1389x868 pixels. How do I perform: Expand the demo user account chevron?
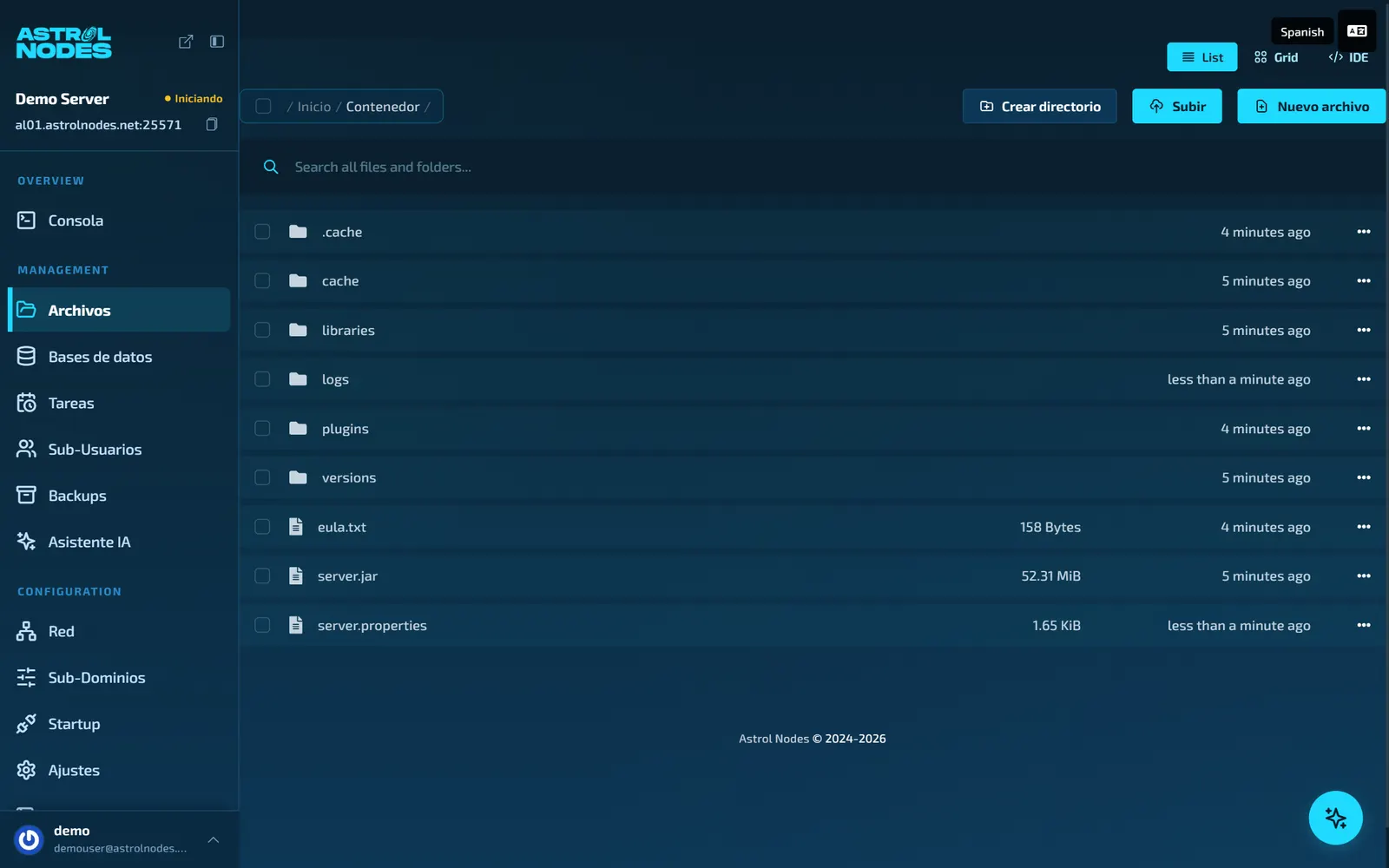click(214, 839)
